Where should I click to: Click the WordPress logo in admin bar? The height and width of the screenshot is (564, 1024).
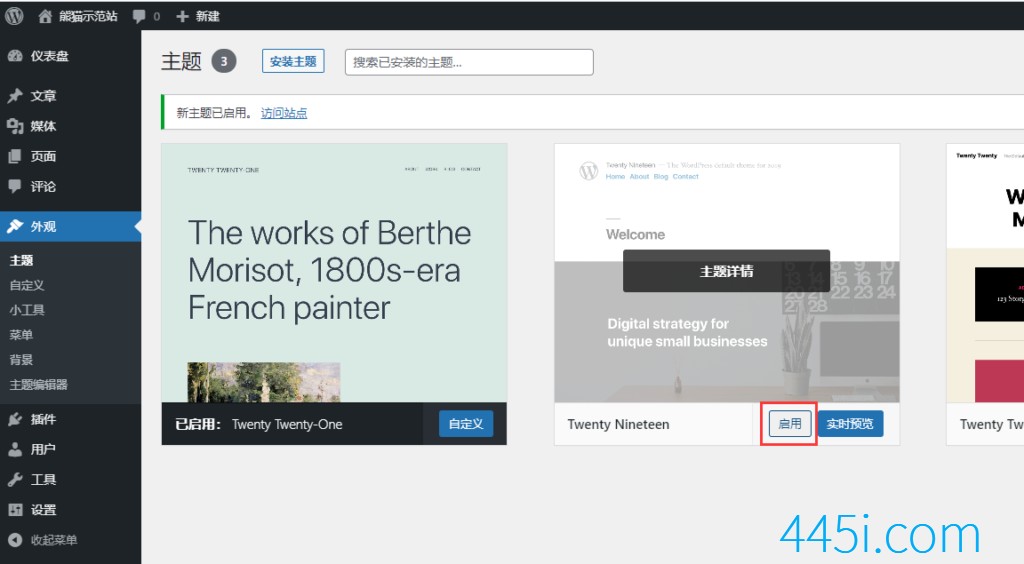pos(14,16)
